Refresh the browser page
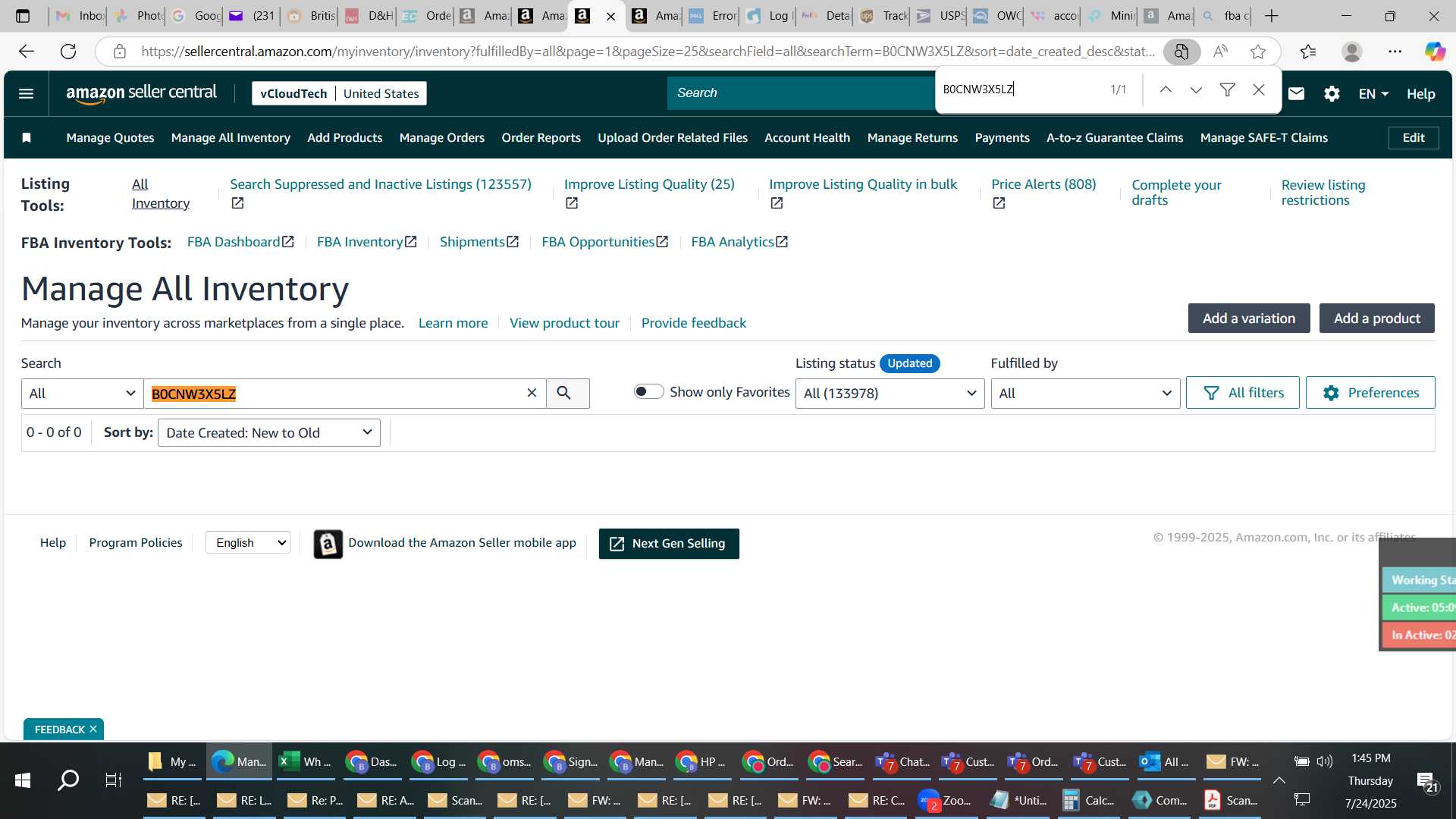Image resolution: width=1456 pixels, height=819 pixels. pos(68,52)
